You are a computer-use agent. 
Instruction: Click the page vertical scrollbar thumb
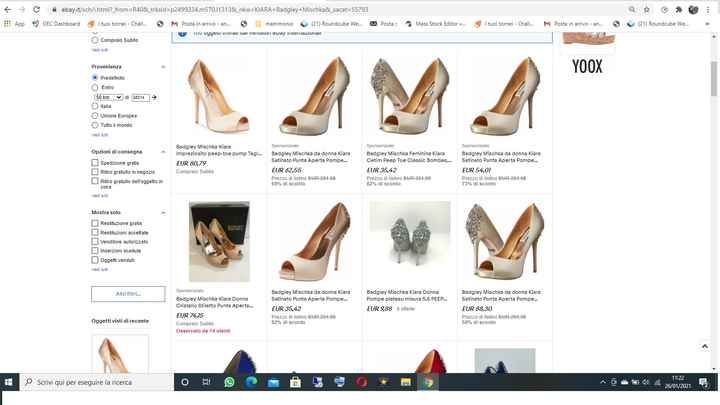tap(713, 78)
